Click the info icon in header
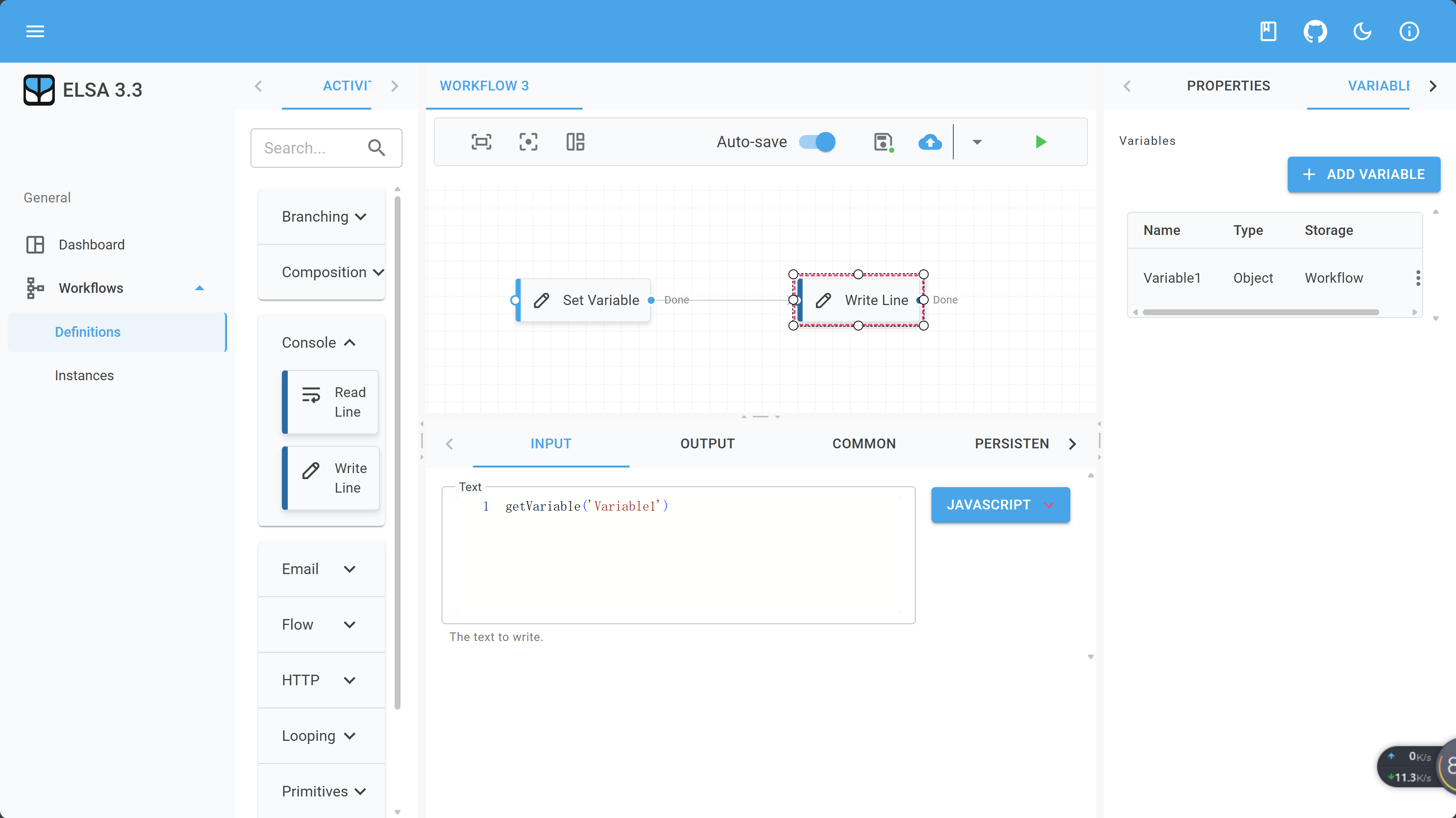 pos(1409,31)
